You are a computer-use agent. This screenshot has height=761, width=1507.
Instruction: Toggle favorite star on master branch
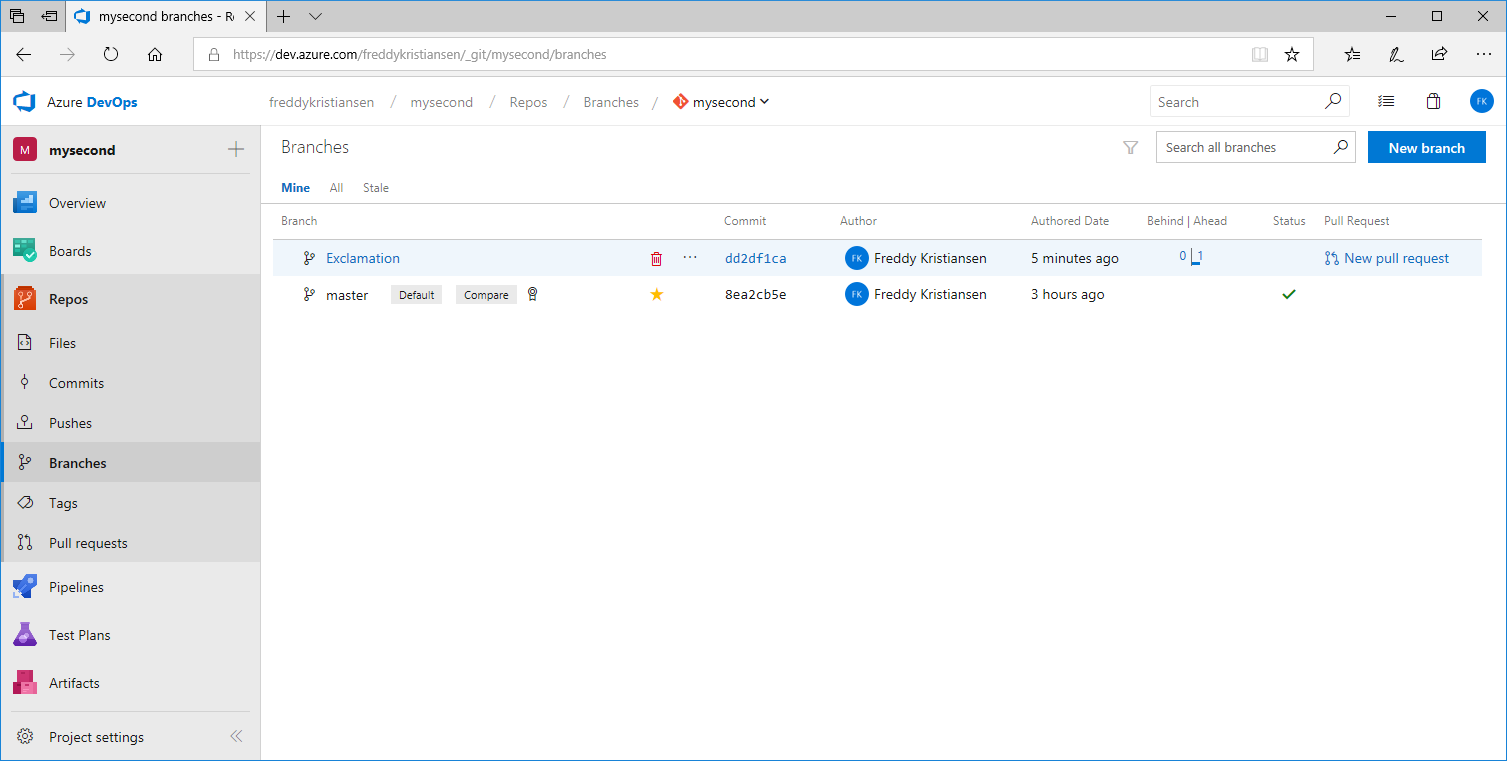pyautogui.click(x=657, y=294)
